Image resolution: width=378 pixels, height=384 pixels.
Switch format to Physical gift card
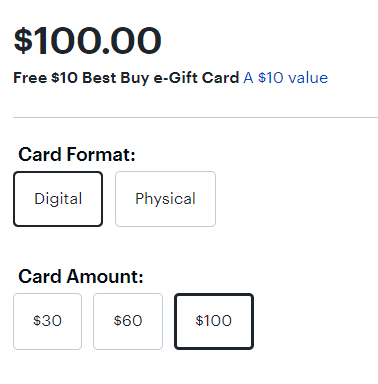coord(165,199)
